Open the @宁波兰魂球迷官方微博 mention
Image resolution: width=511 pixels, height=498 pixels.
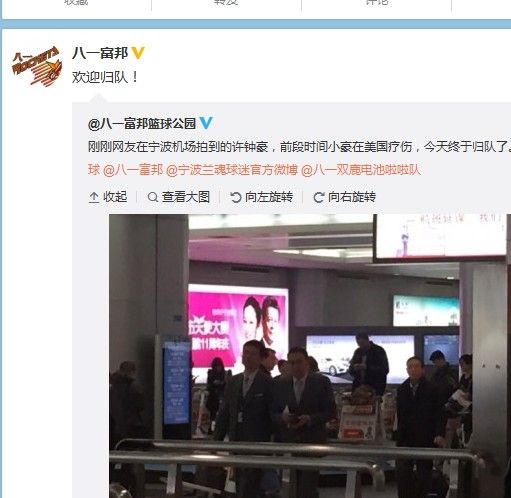(232, 170)
